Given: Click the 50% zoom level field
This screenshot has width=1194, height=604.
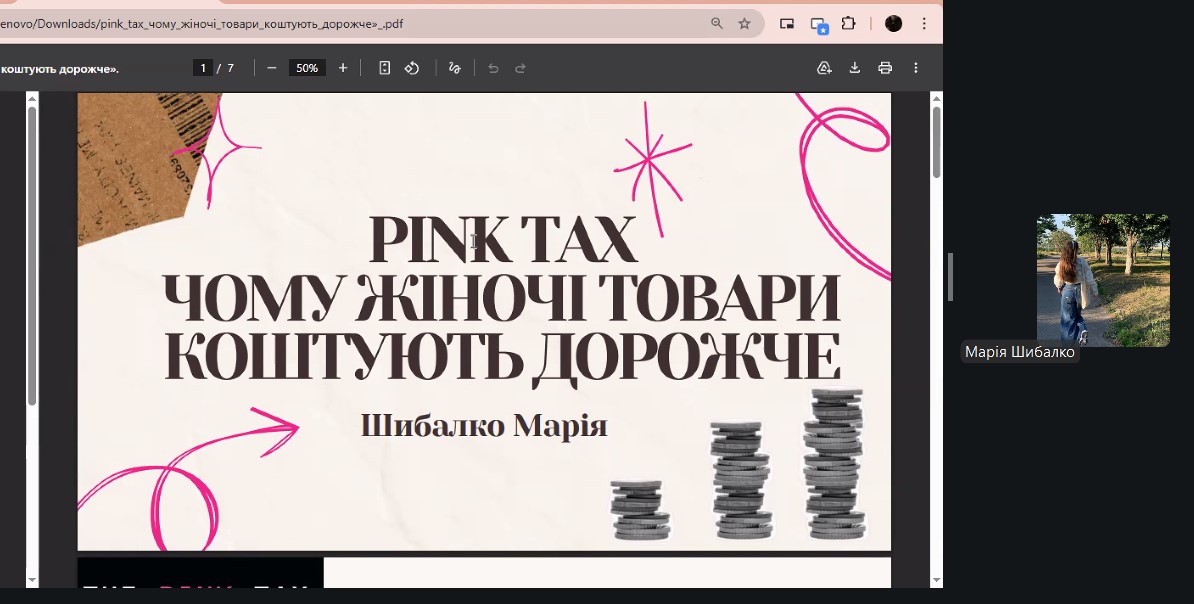Looking at the screenshot, I should (x=307, y=68).
